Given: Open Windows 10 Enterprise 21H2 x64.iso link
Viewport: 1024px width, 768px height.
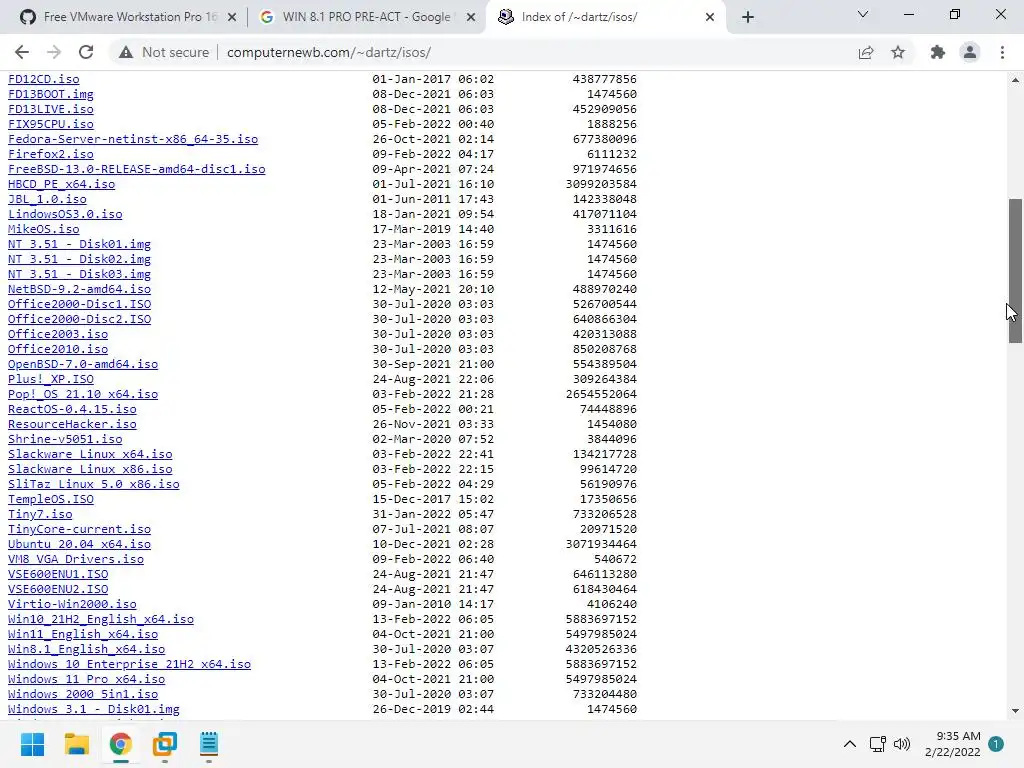Looking at the screenshot, I should [129, 665].
